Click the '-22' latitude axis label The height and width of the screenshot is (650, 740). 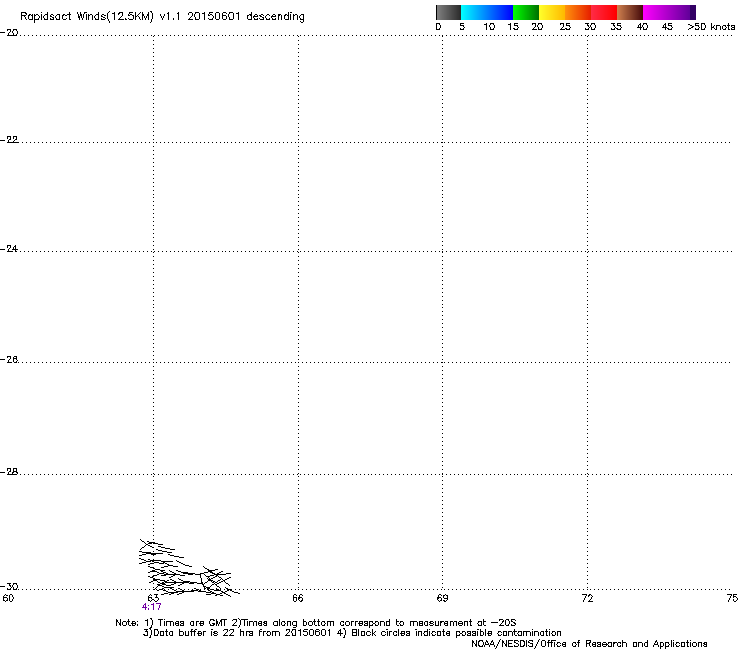pos(9,140)
